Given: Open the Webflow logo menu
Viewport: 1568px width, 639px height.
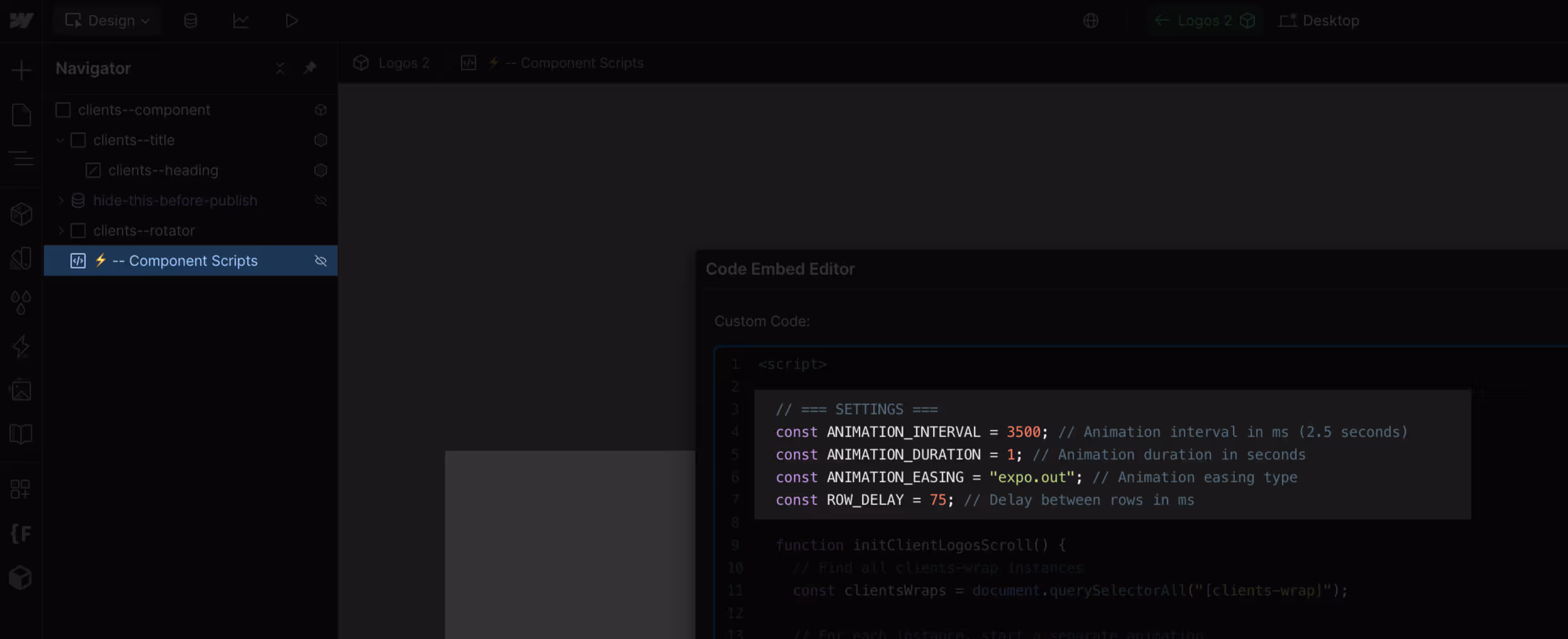Looking at the screenshot, I should 21,21.
